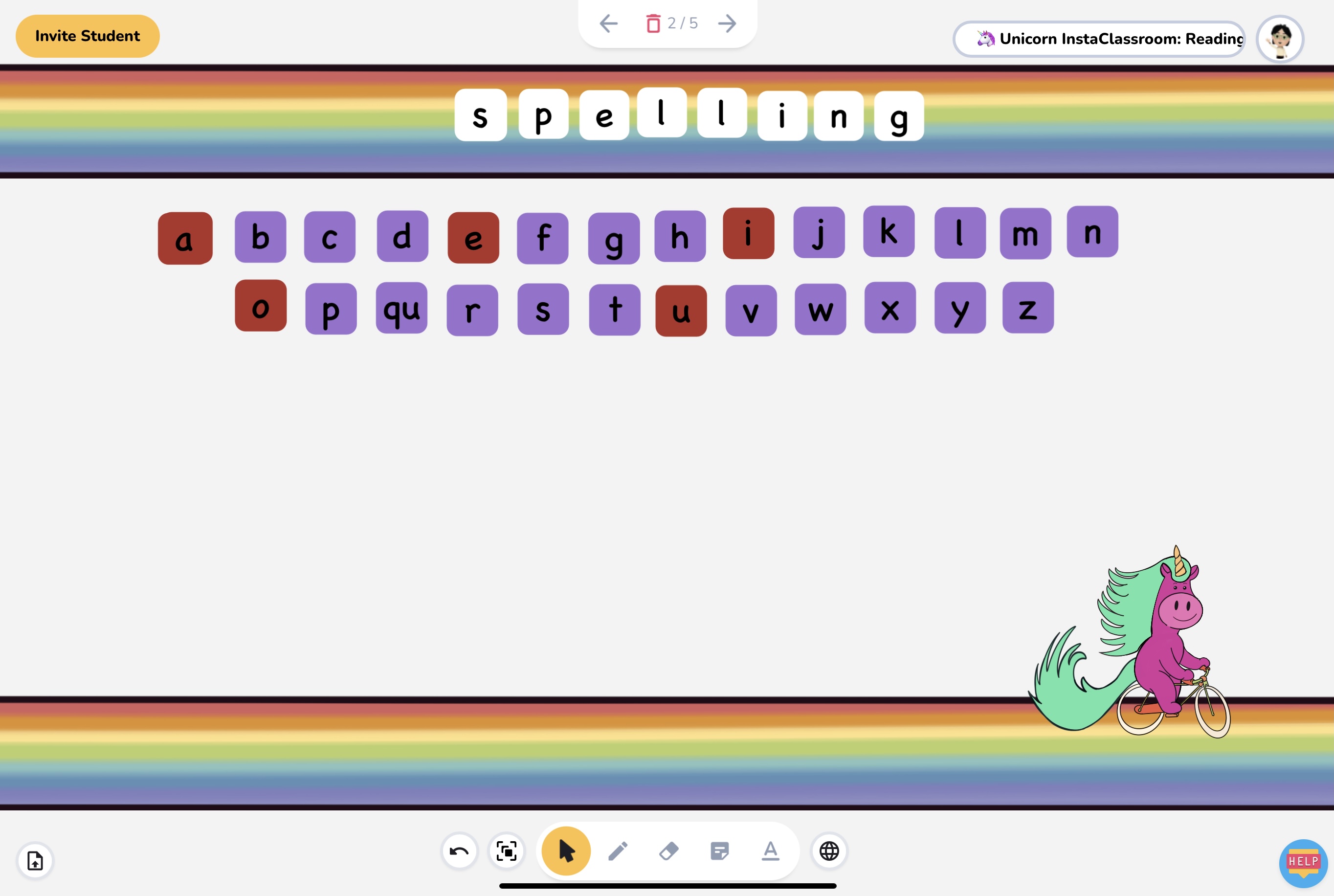
Task: Open the HELP button at bottom right
Action: click(x=1303, y=862)
